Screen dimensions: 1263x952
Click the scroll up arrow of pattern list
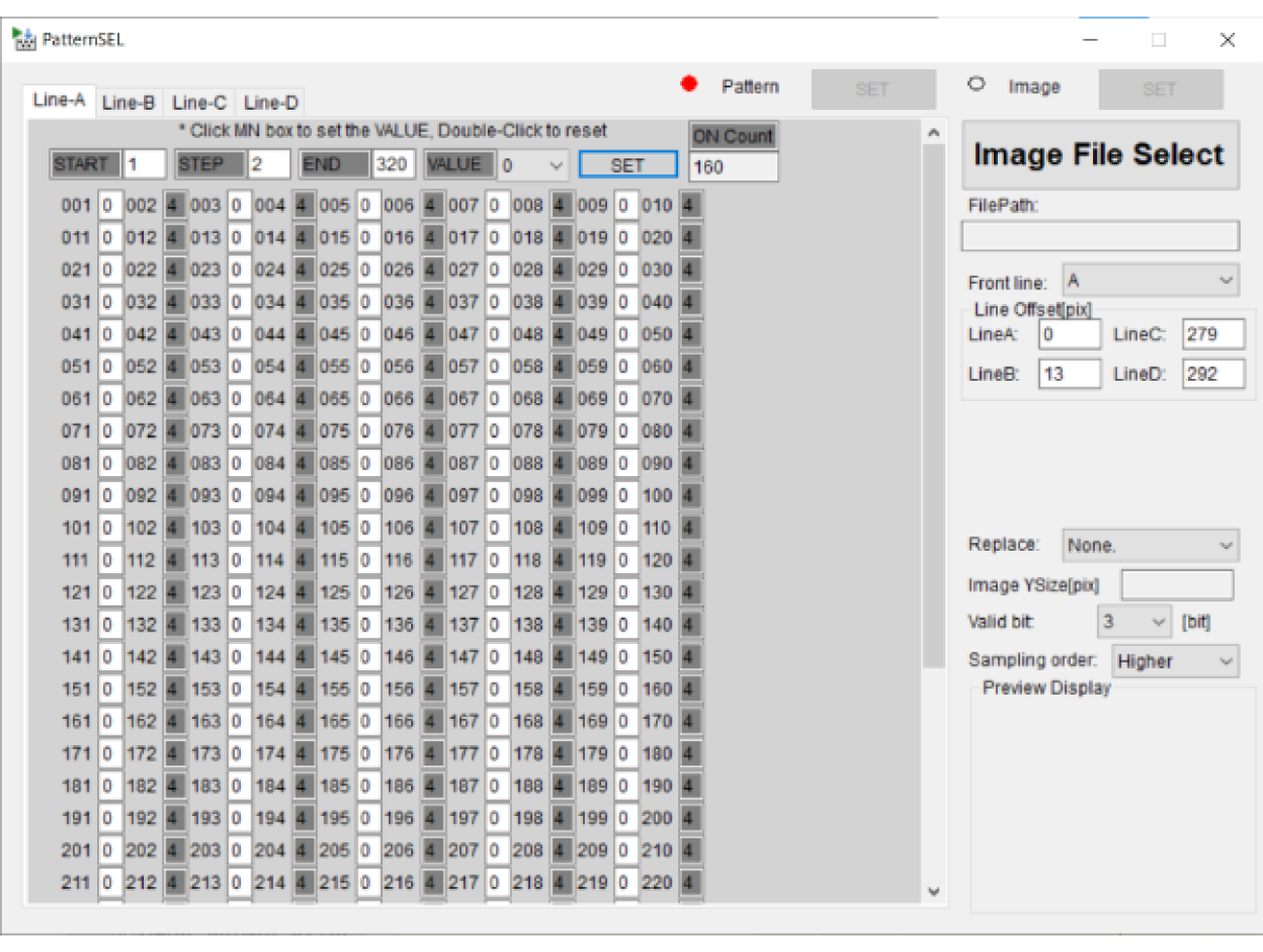coord(934,133)
